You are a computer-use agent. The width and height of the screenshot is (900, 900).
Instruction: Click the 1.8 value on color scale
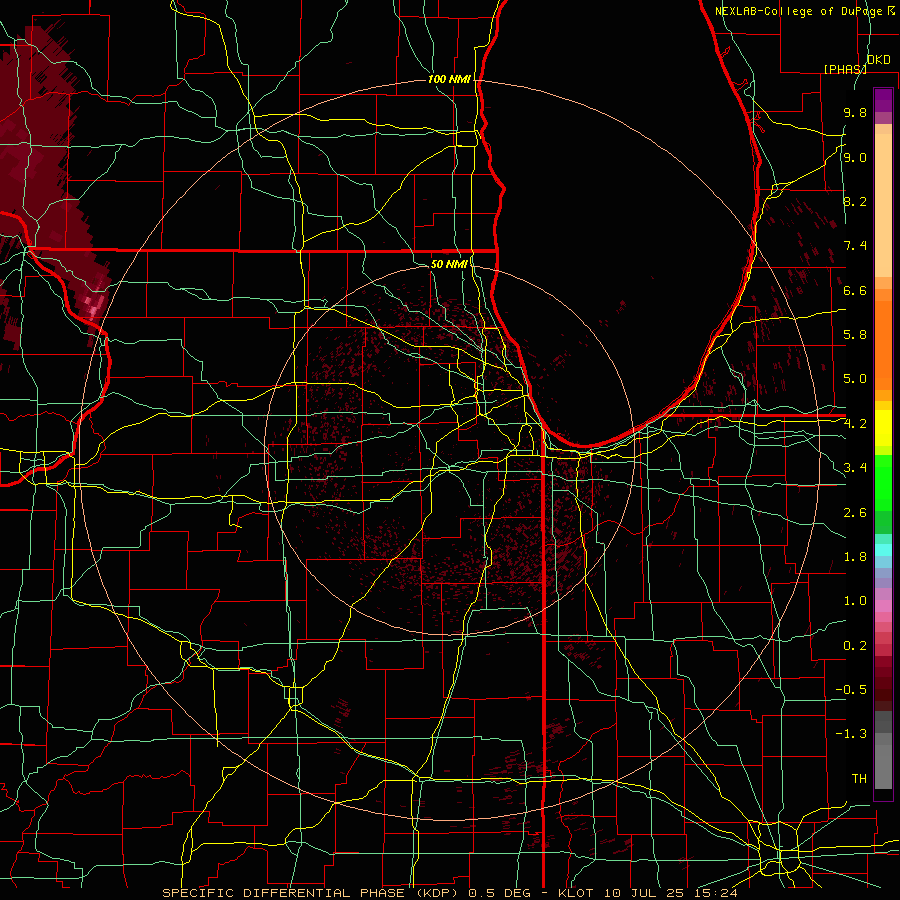[855, 557]
